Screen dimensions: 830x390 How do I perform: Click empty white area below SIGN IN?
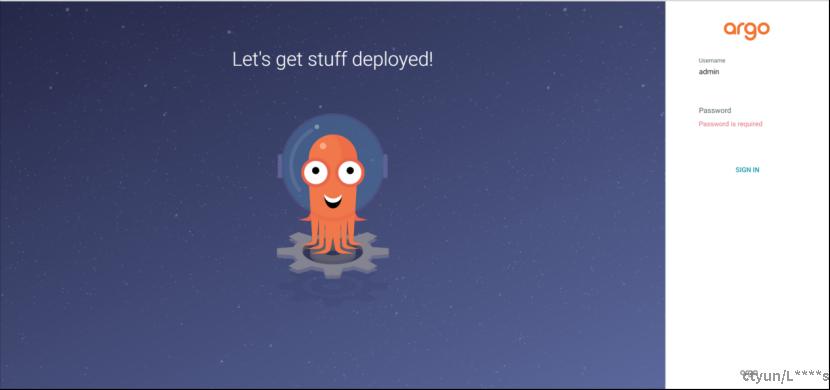(x=747, y=265)
